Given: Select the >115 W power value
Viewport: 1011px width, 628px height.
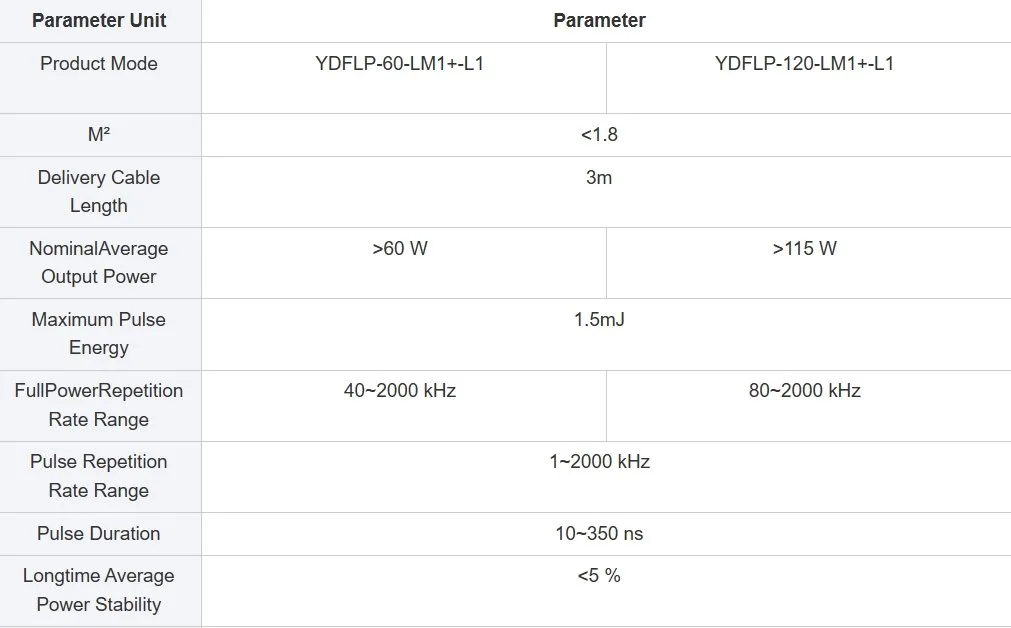Looking at the screenshot, I should pyautogui.click(x=804, y=249).
